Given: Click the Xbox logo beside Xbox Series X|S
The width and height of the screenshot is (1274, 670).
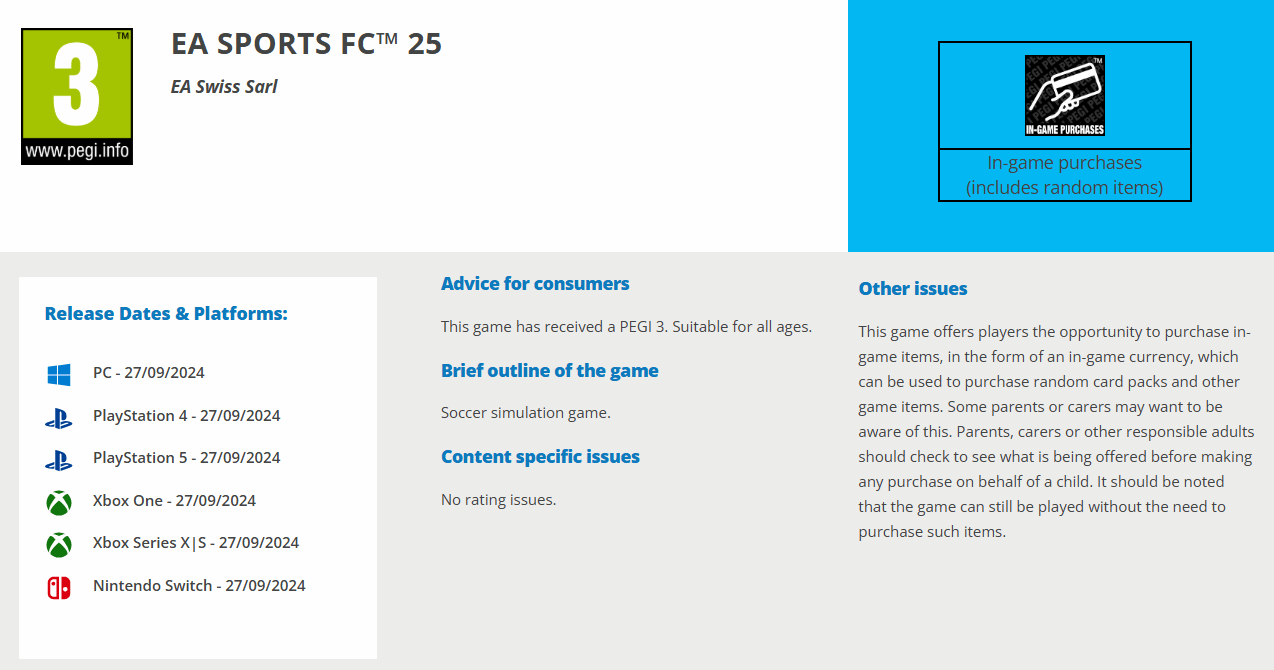Looking at the screenshot, I should pos(59,544).
